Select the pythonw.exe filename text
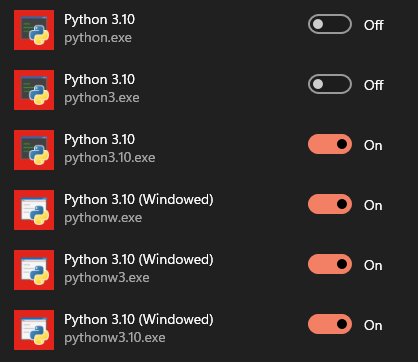The width and height of the screenshot is (418, 362). click(103, 218)
